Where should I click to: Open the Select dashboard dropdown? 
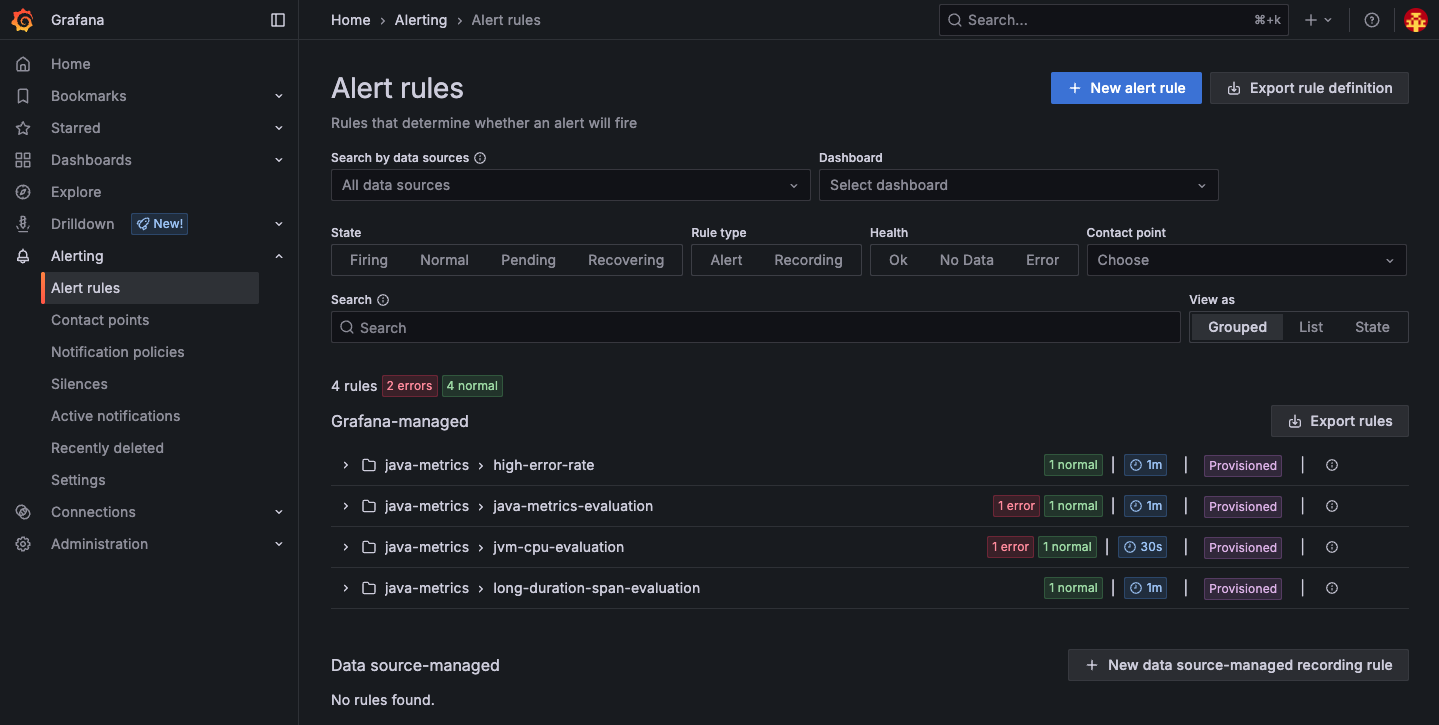point(1019,185)
